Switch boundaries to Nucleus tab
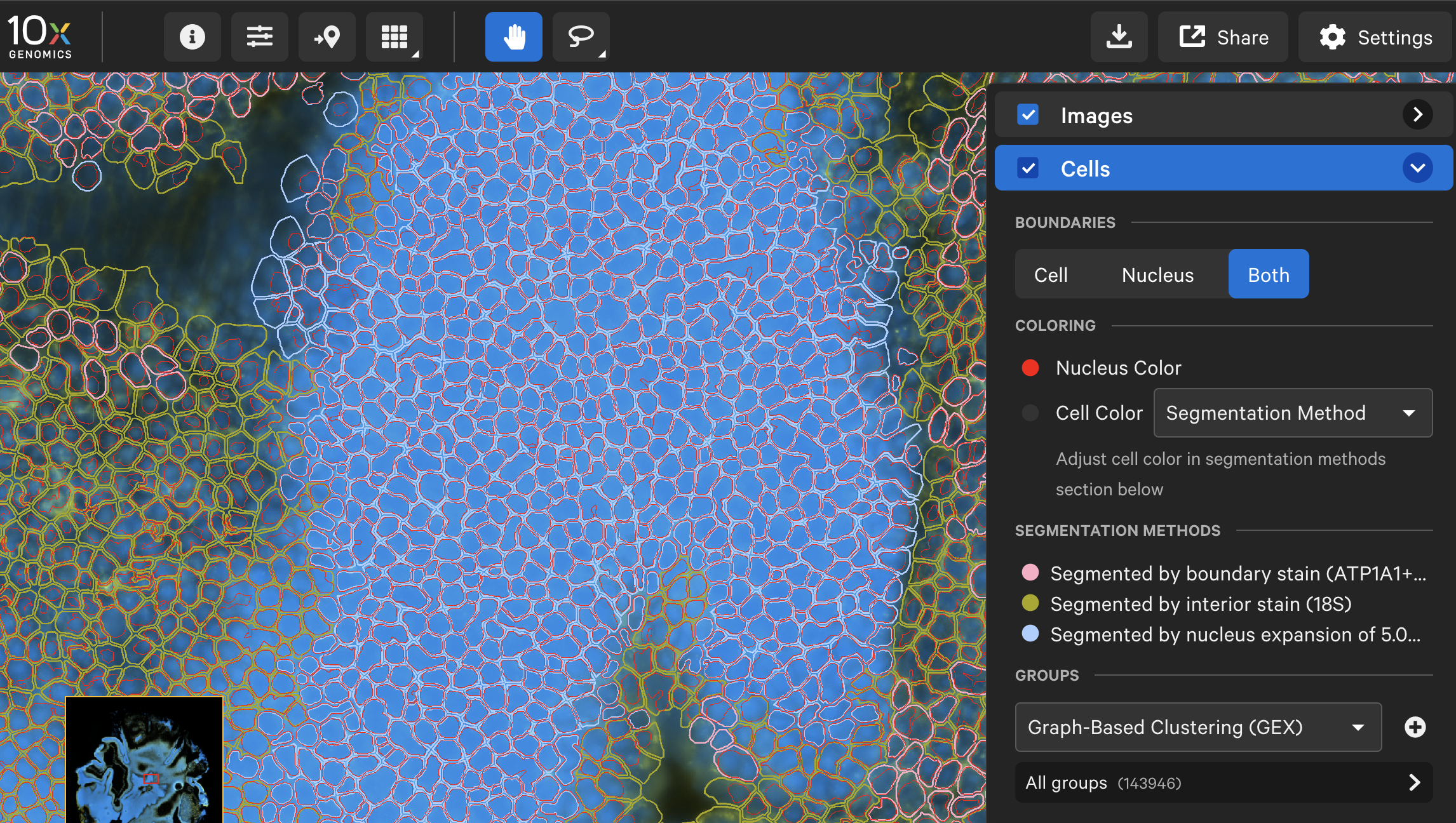Viewport: 1456px width, 823px height. pos(1157,274)
